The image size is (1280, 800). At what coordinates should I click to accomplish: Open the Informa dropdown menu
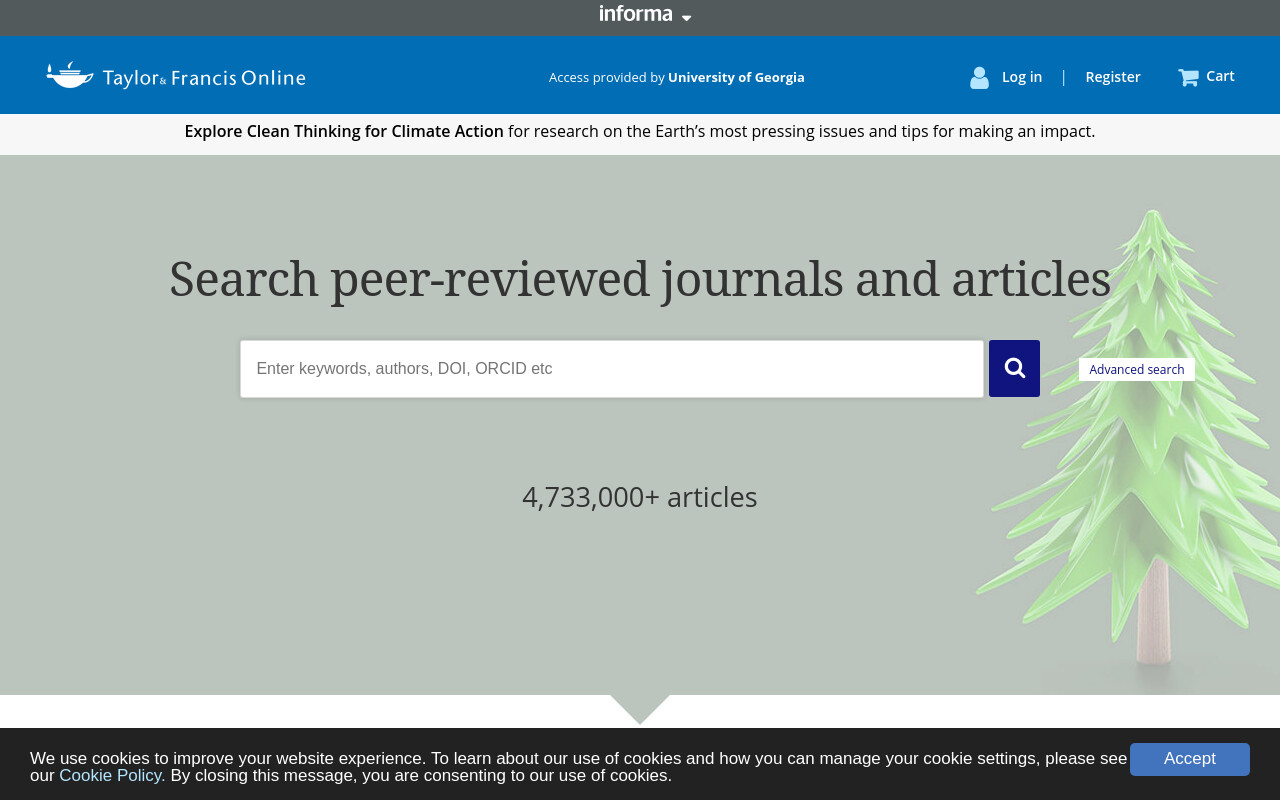point(645,14)
